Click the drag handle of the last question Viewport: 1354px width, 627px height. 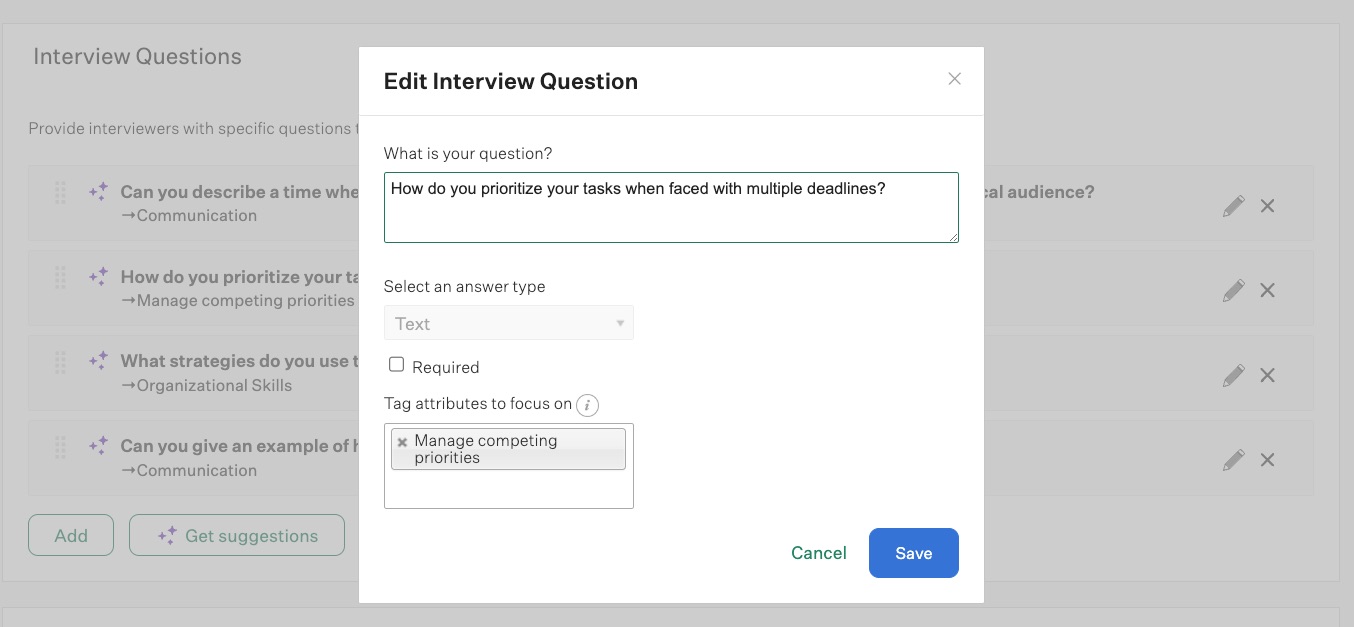coord(60,458)
